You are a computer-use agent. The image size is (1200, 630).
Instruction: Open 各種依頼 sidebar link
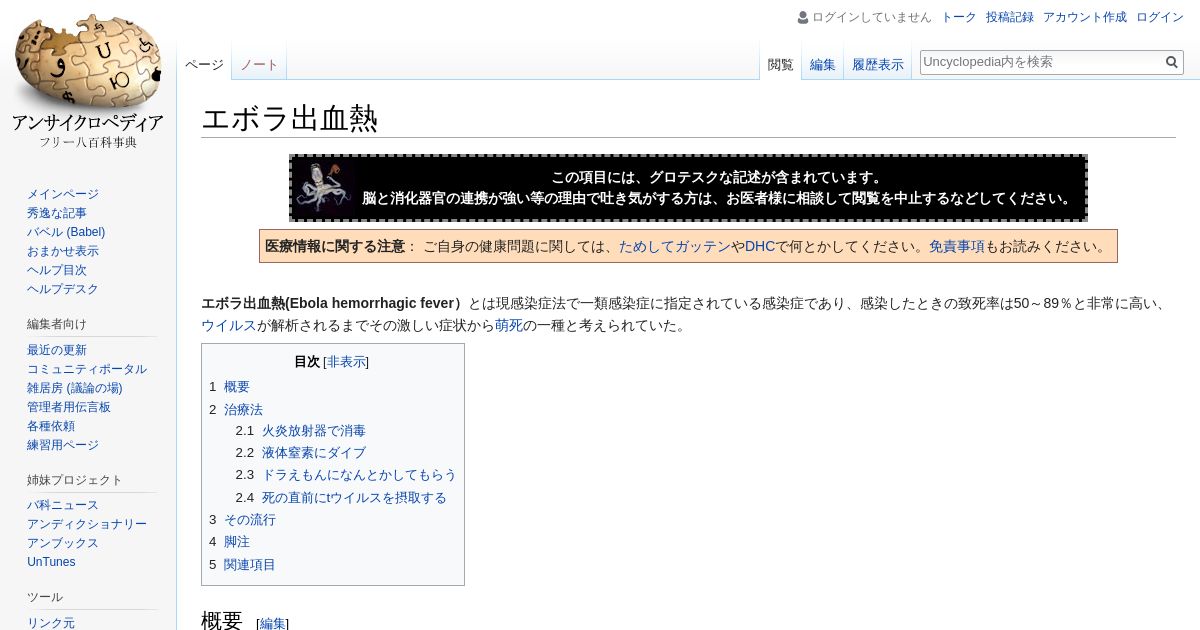(x=51, y=426)
